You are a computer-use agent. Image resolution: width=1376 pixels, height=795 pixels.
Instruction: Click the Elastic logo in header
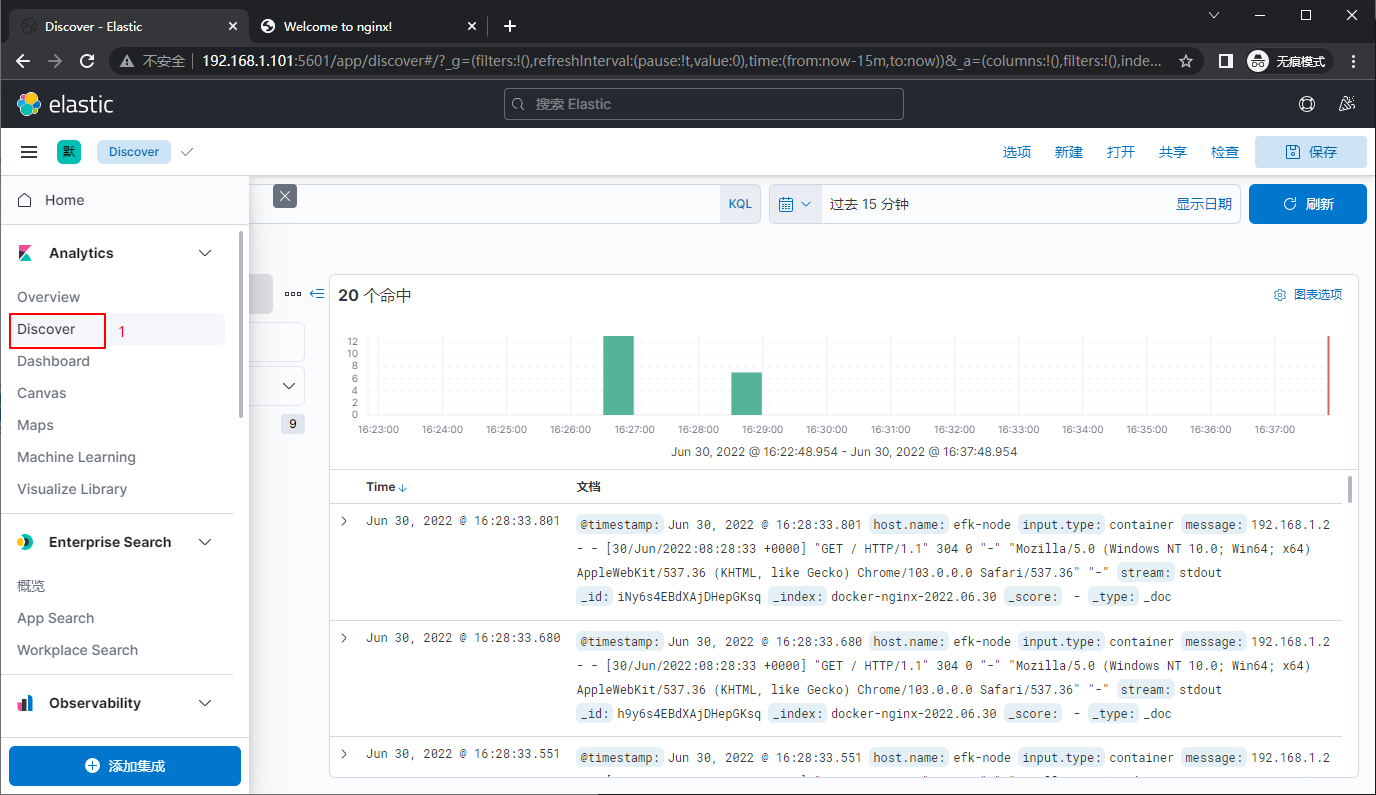[65, 104]
